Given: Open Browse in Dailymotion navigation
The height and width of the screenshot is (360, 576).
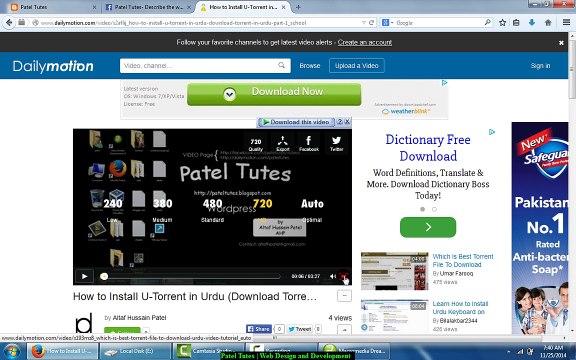Looking at the screenshot, I should tap(310, 65).
